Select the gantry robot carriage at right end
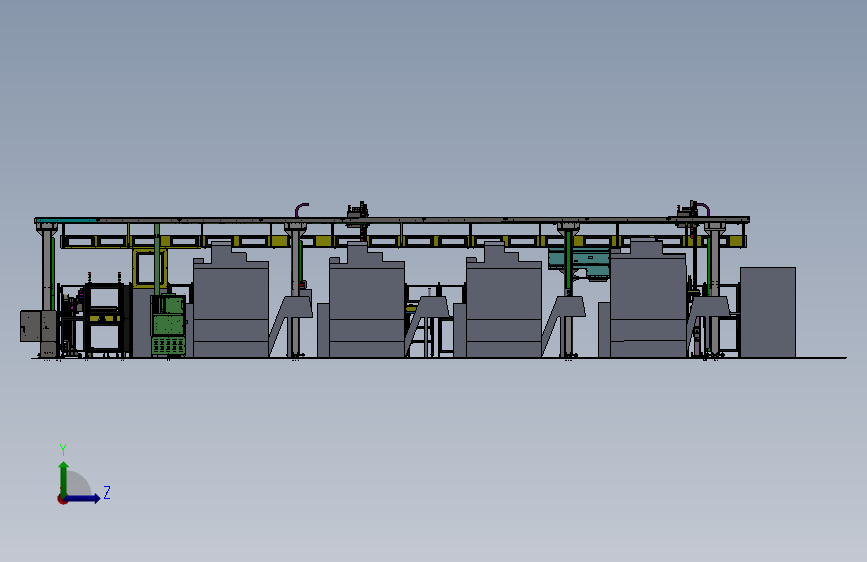Viewport: 867px width, 562px height. point(689,212)
